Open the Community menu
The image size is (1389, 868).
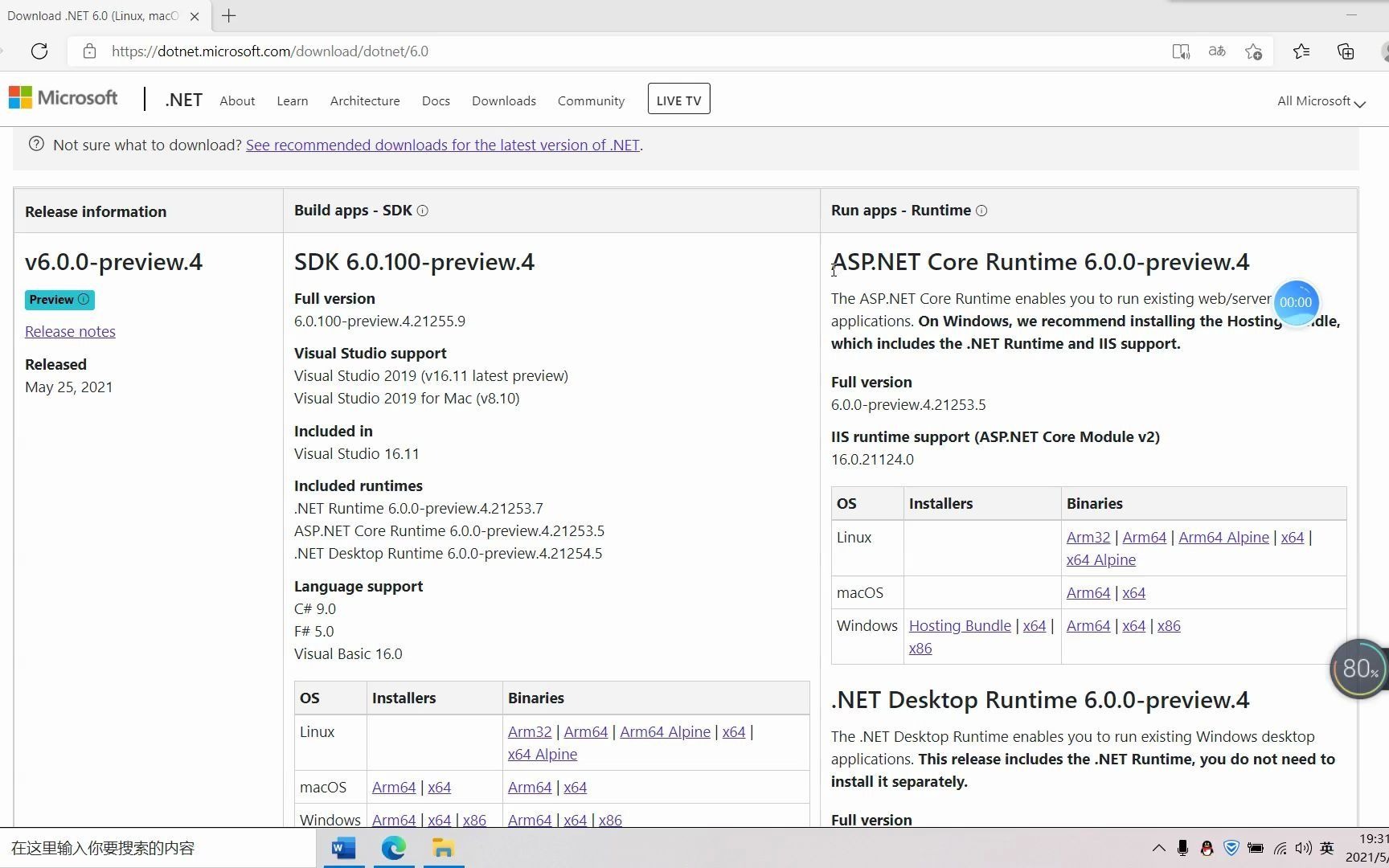point(591,100)
